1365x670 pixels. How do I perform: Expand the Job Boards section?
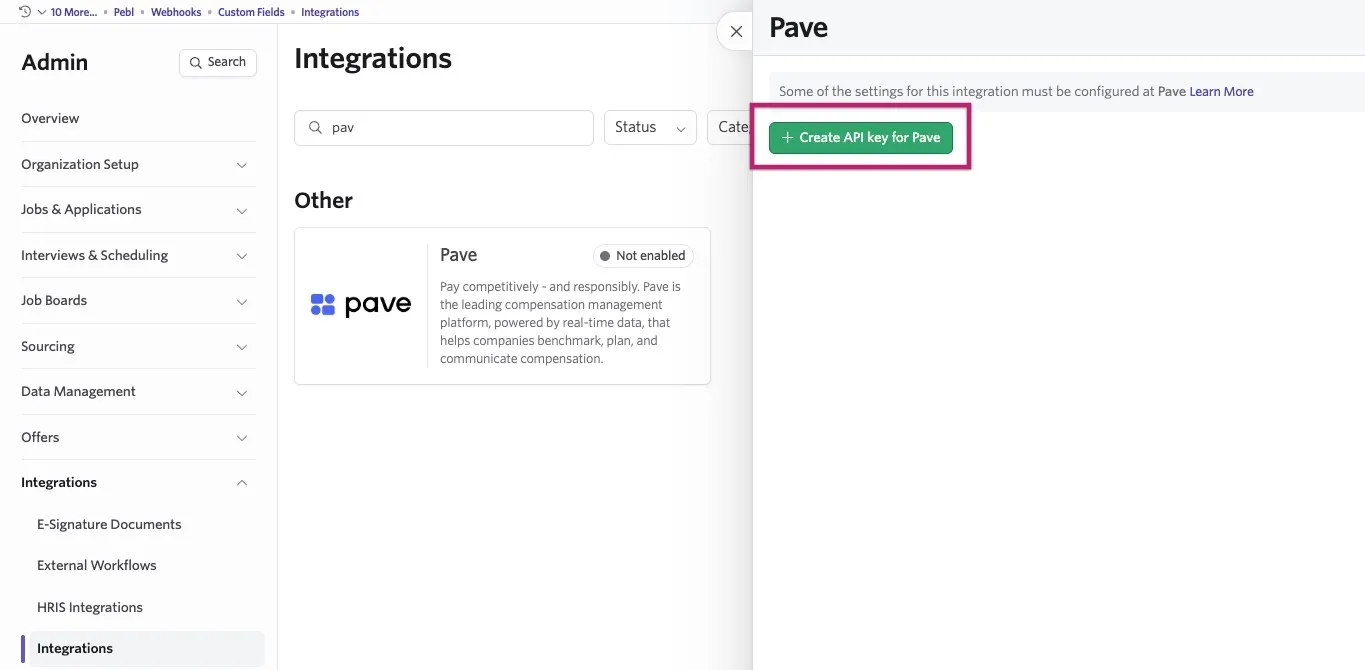138,300
